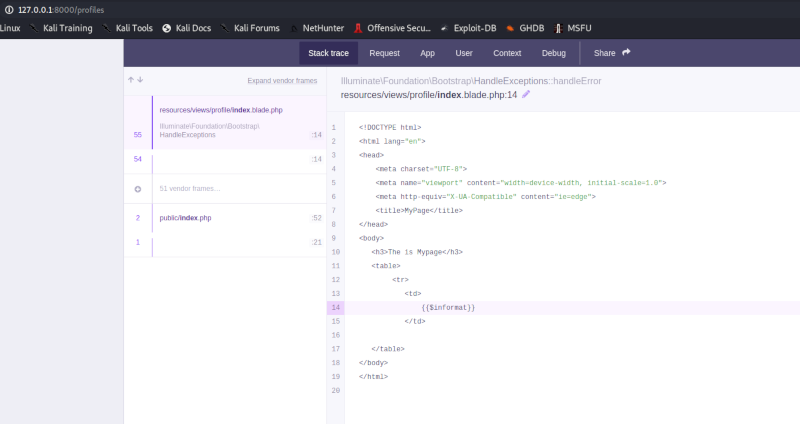Screen dimensions: 800x424
Task: Switch to the Request tab
Action: pos(384,52)
